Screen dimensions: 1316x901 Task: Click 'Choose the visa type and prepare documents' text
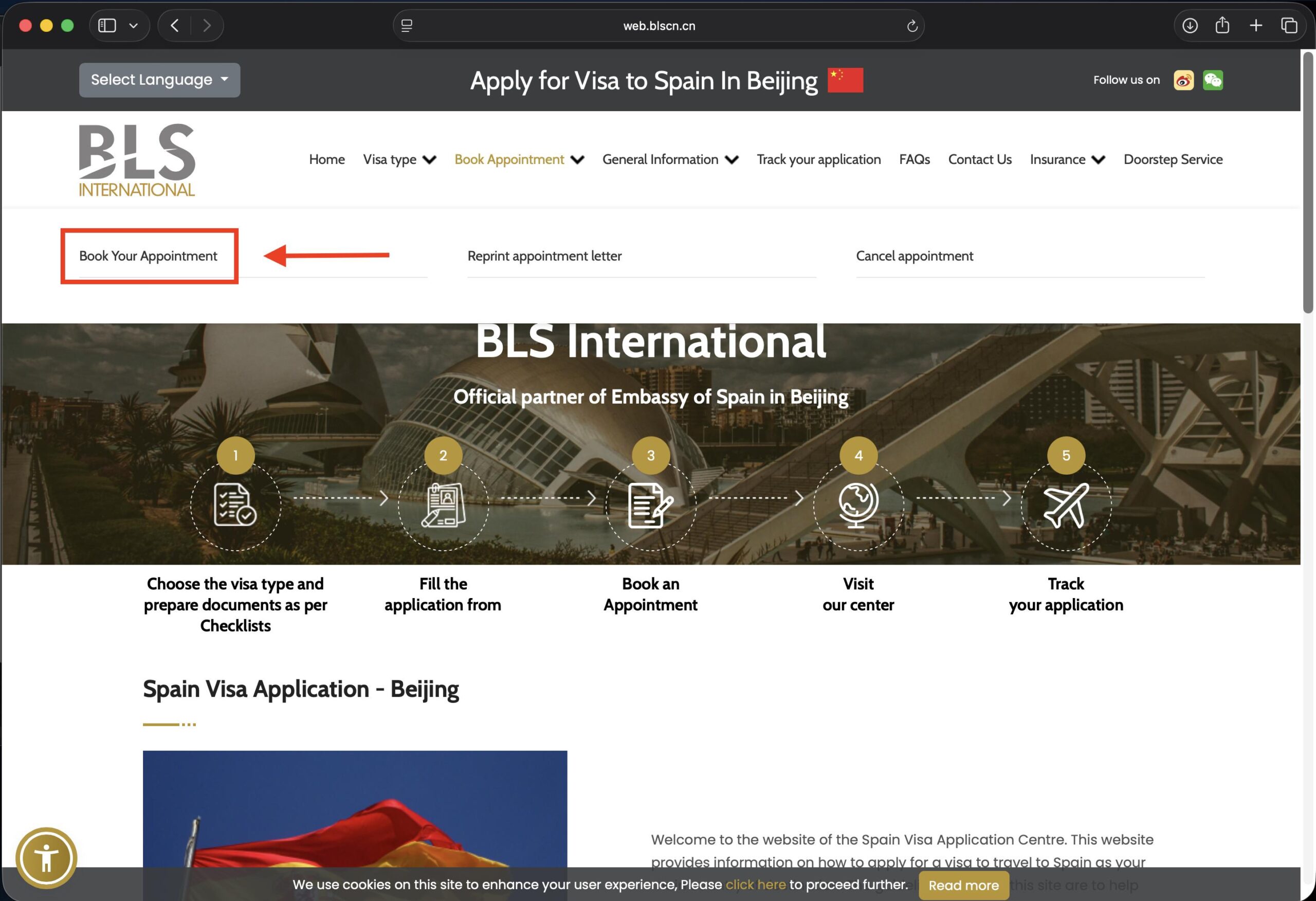point(235,605)
